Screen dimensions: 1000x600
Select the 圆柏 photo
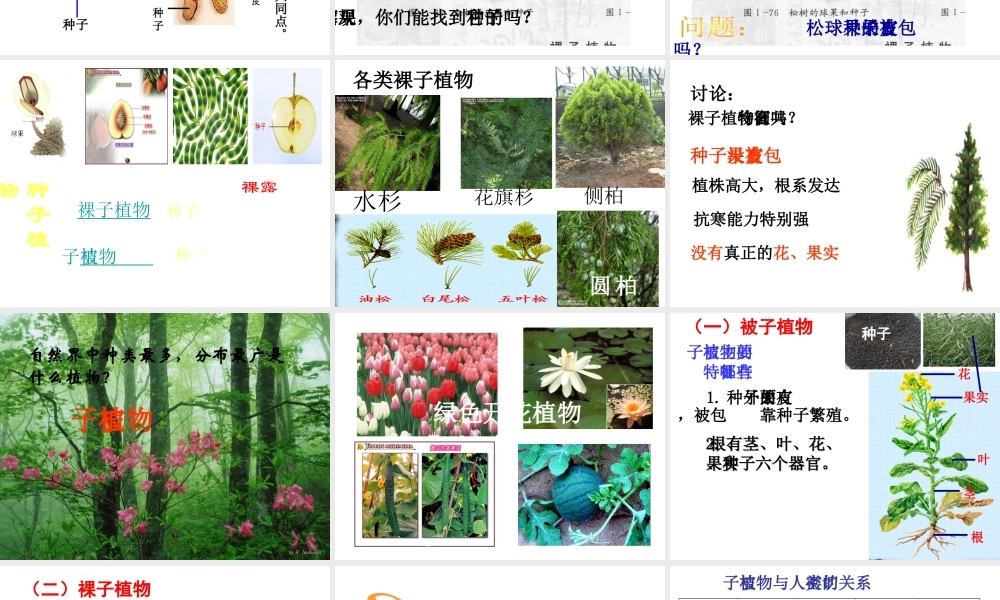point(608,258)
